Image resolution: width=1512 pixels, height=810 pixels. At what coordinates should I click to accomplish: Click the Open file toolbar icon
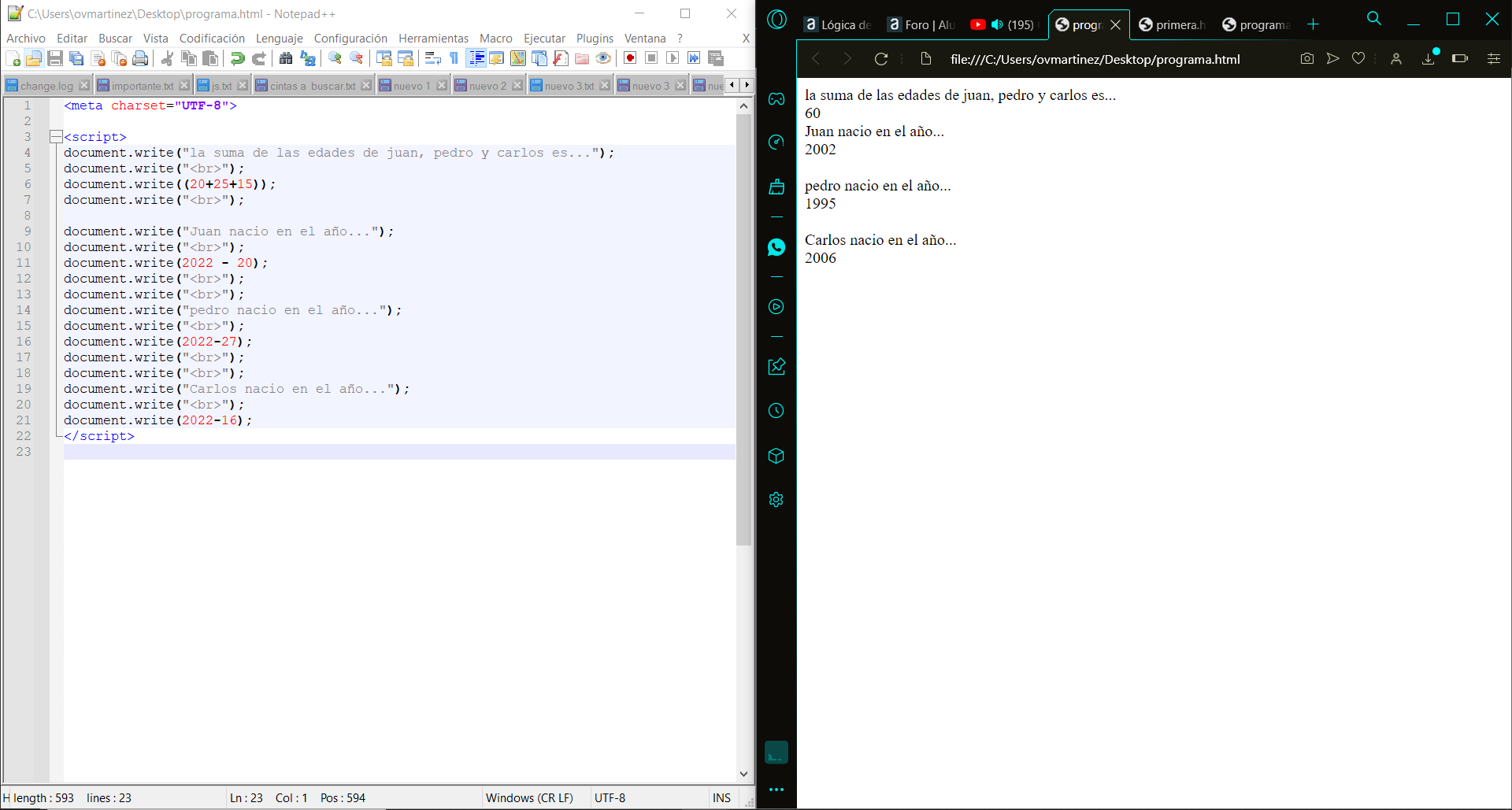[33, 58]
